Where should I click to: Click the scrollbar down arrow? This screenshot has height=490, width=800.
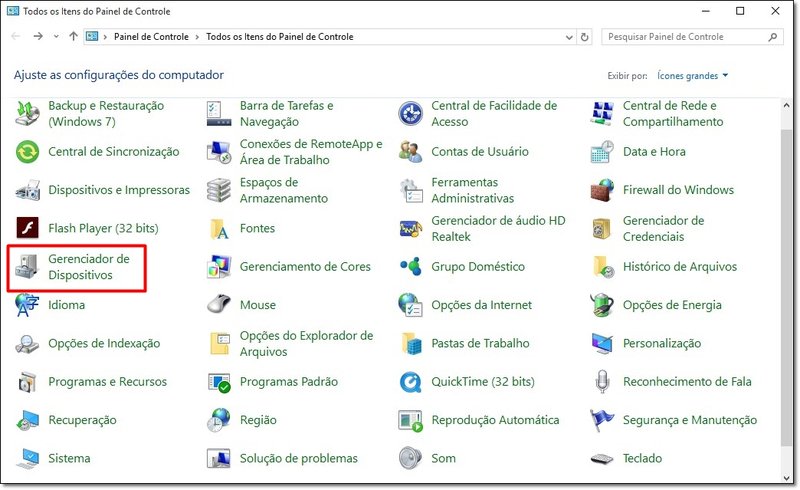coord(786,478)
